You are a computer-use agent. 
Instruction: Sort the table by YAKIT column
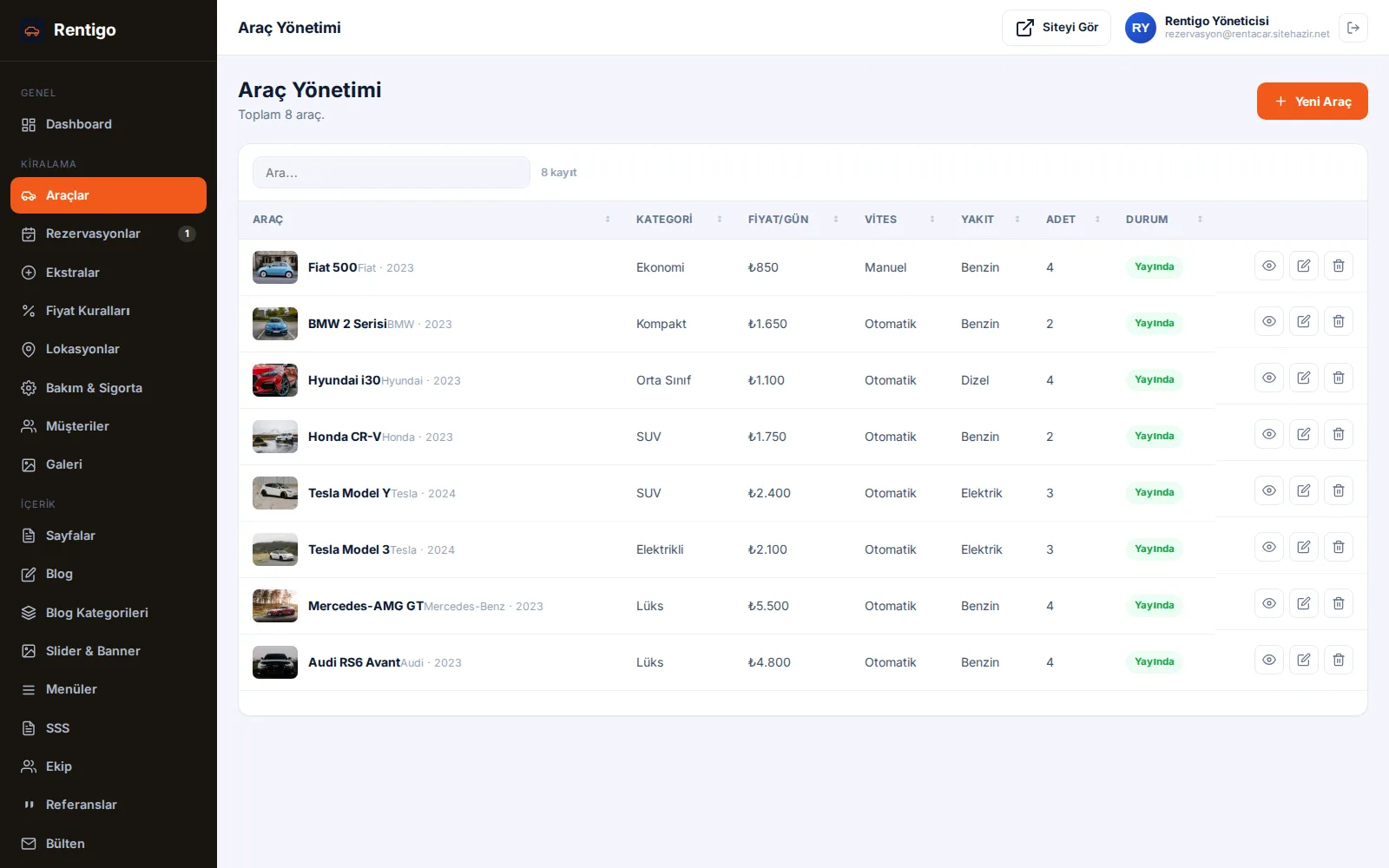pos(990,220)
